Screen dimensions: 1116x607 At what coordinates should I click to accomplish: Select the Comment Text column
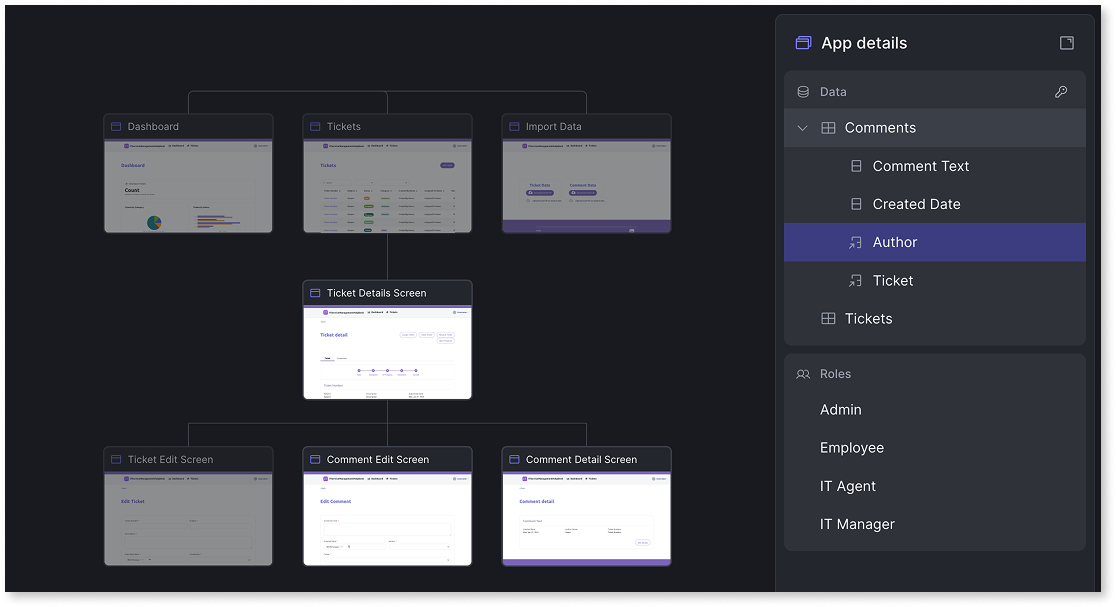coord(935,167)
